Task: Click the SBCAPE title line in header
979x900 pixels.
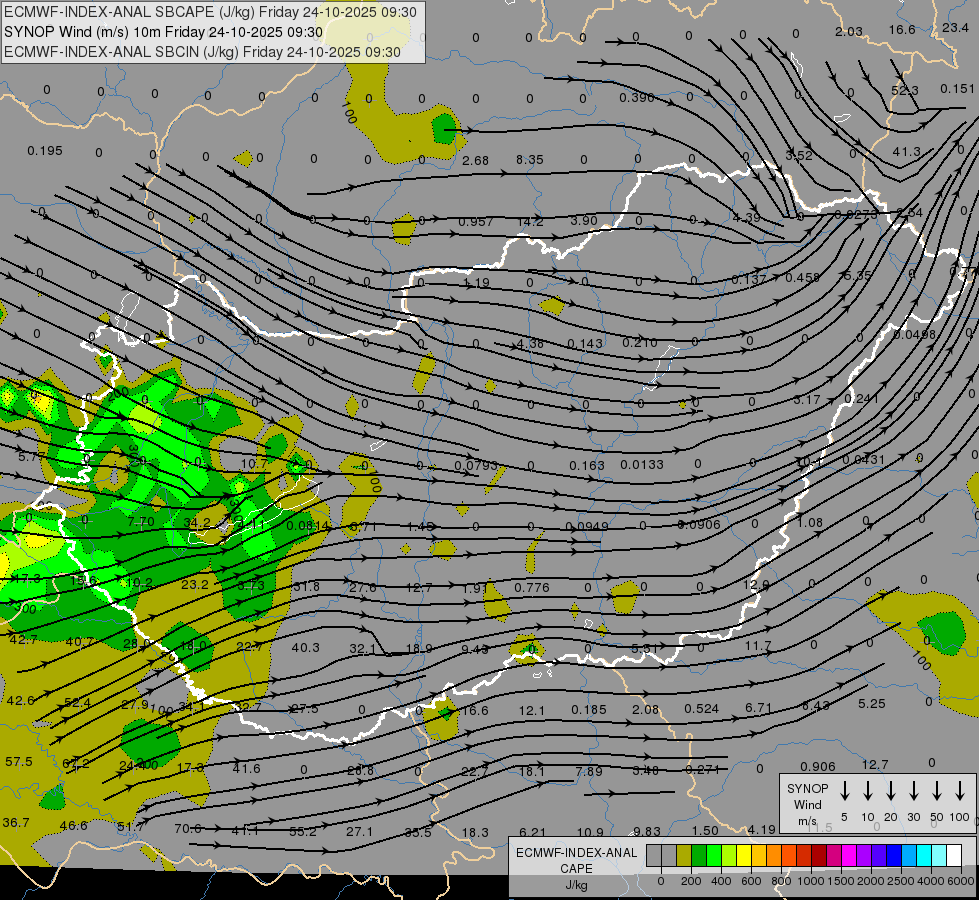Action: [210, 12]
